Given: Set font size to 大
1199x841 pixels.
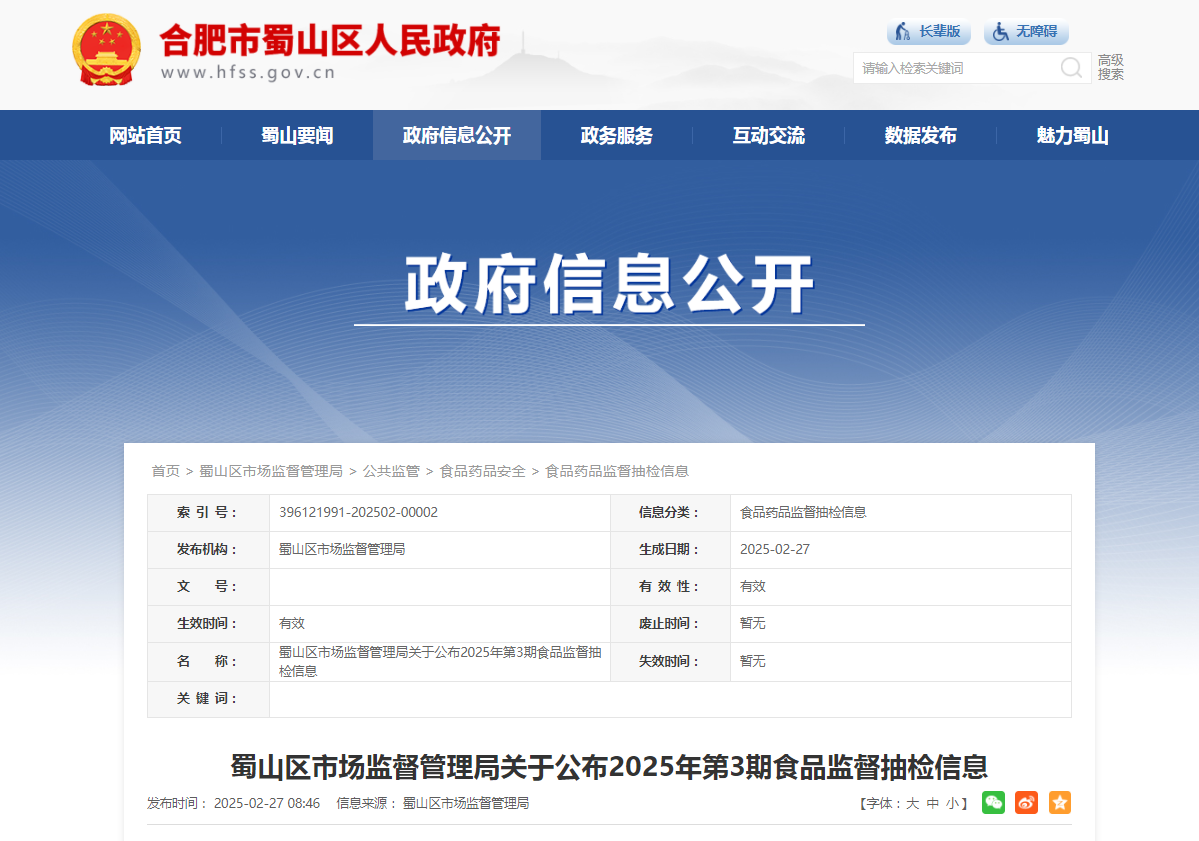Looking at the screenshot, I should point(912,804).
